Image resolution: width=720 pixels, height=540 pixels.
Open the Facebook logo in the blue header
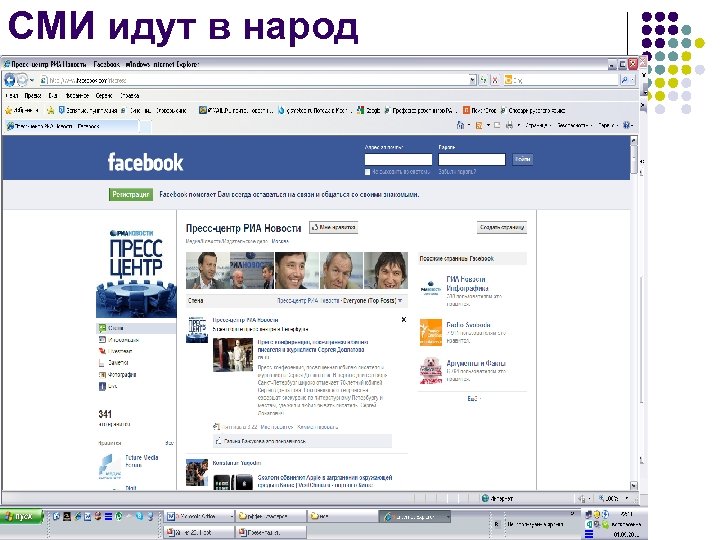tap(145, 162)
